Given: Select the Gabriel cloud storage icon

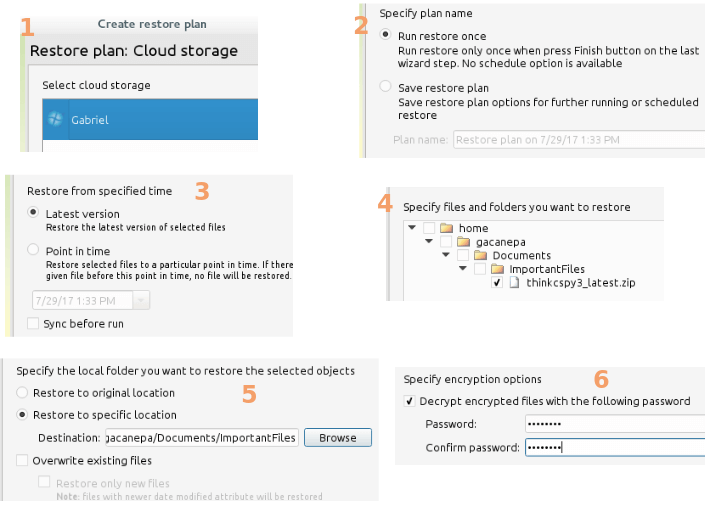Looking at the screenshot, I should click(55, 119).
